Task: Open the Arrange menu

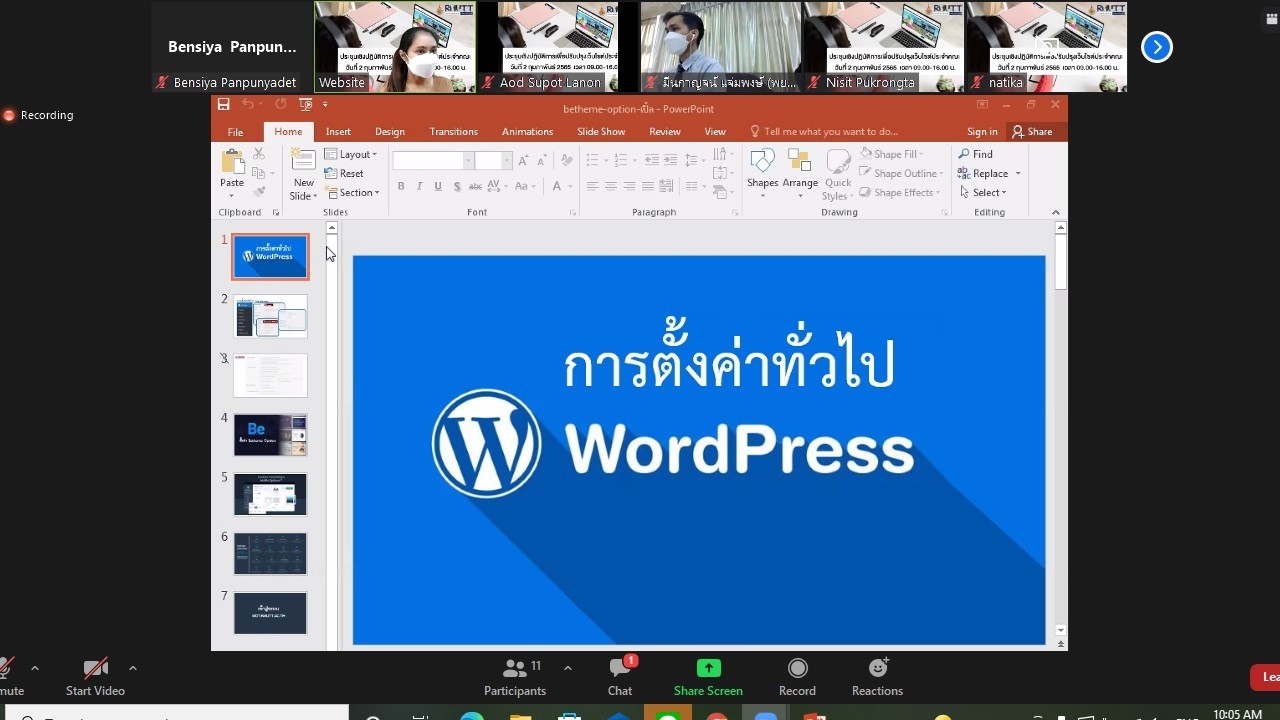Action: pos(800,173)
